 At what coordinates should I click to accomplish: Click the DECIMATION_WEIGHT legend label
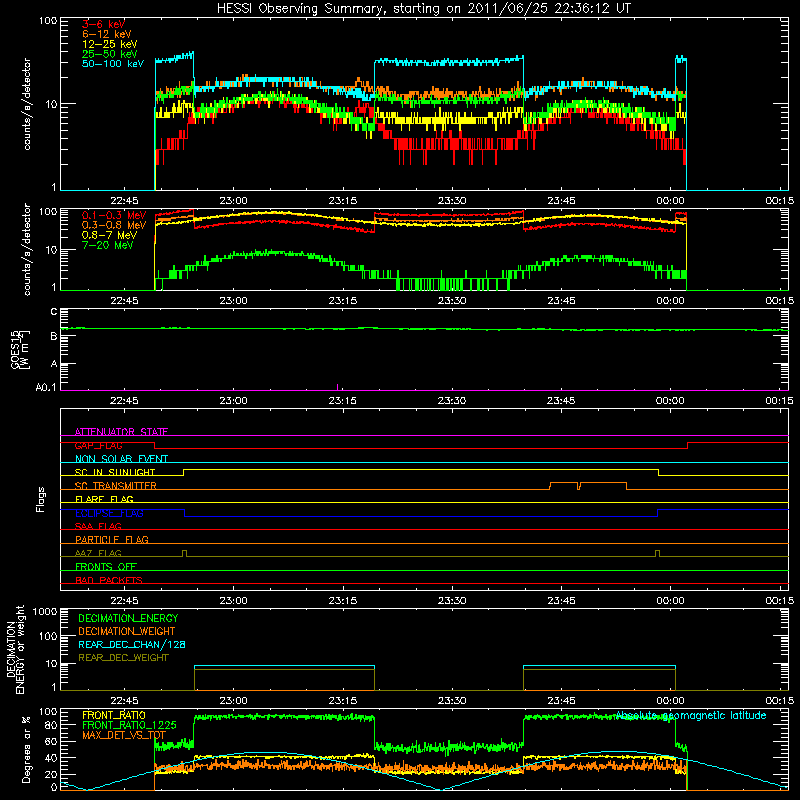click(127, 631)
